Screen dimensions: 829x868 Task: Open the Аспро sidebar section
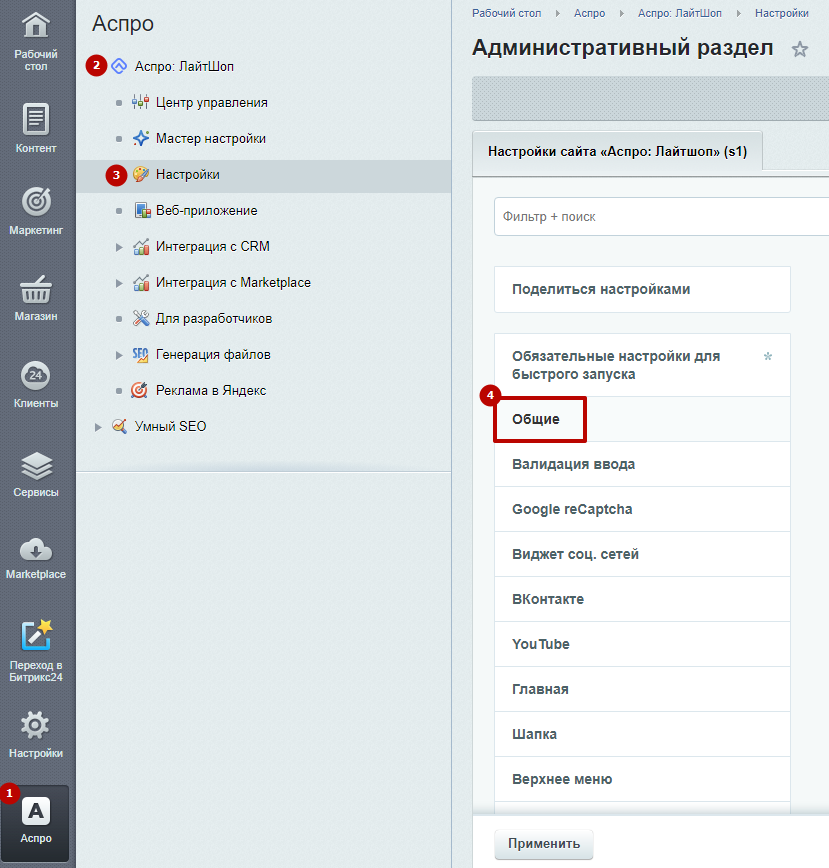click(36, 823)
